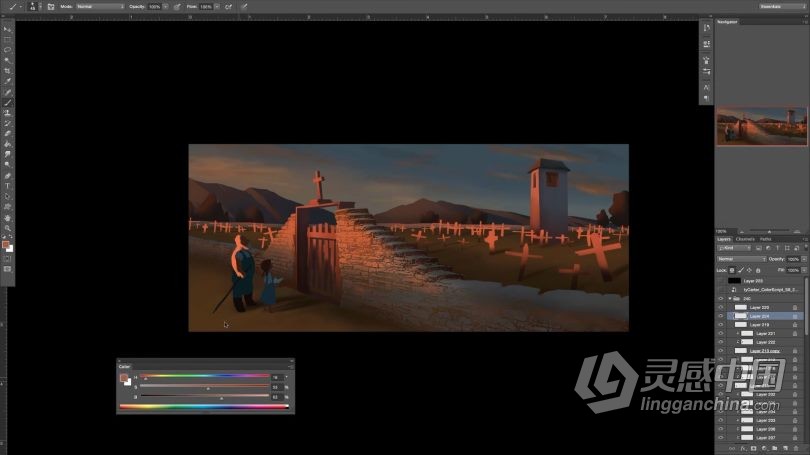Select the Path Selection tool
The image size is (810, 455).
[7, 196]
